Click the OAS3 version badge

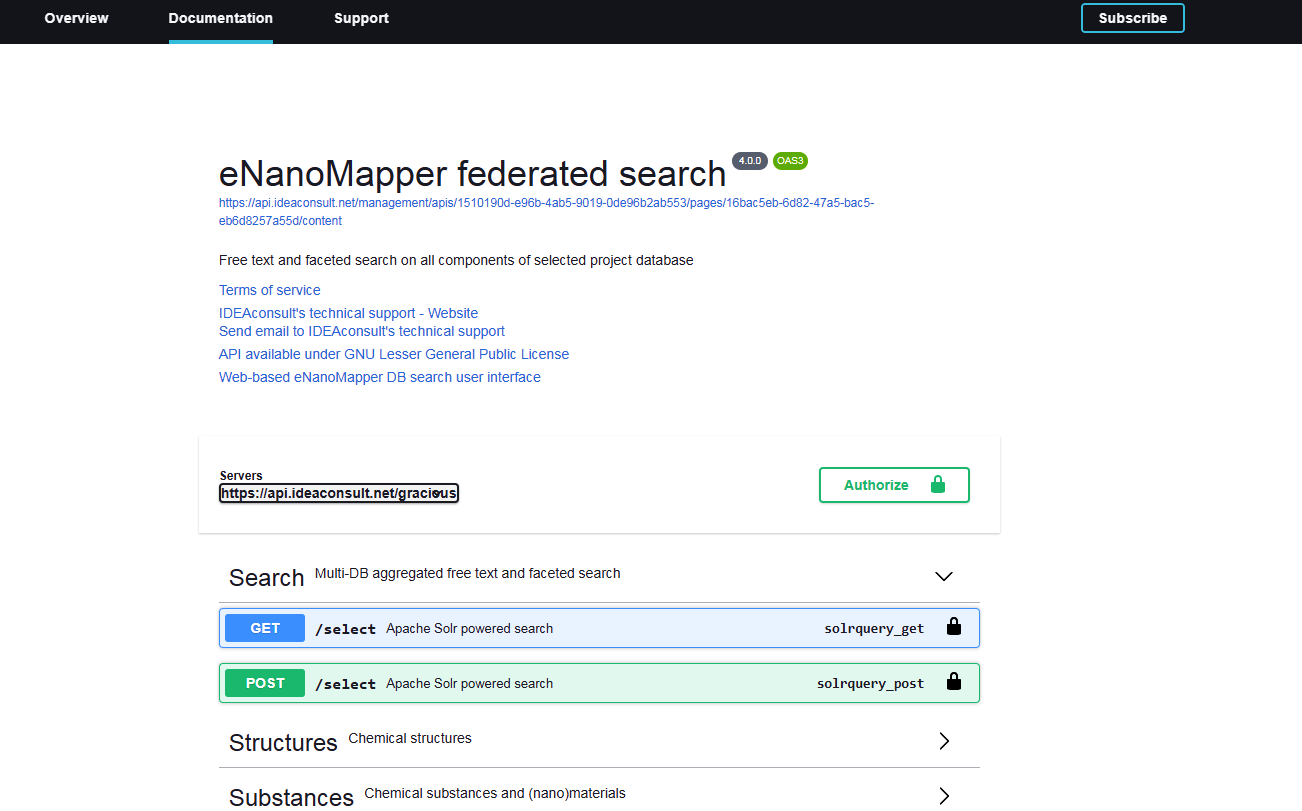[789, 161]
